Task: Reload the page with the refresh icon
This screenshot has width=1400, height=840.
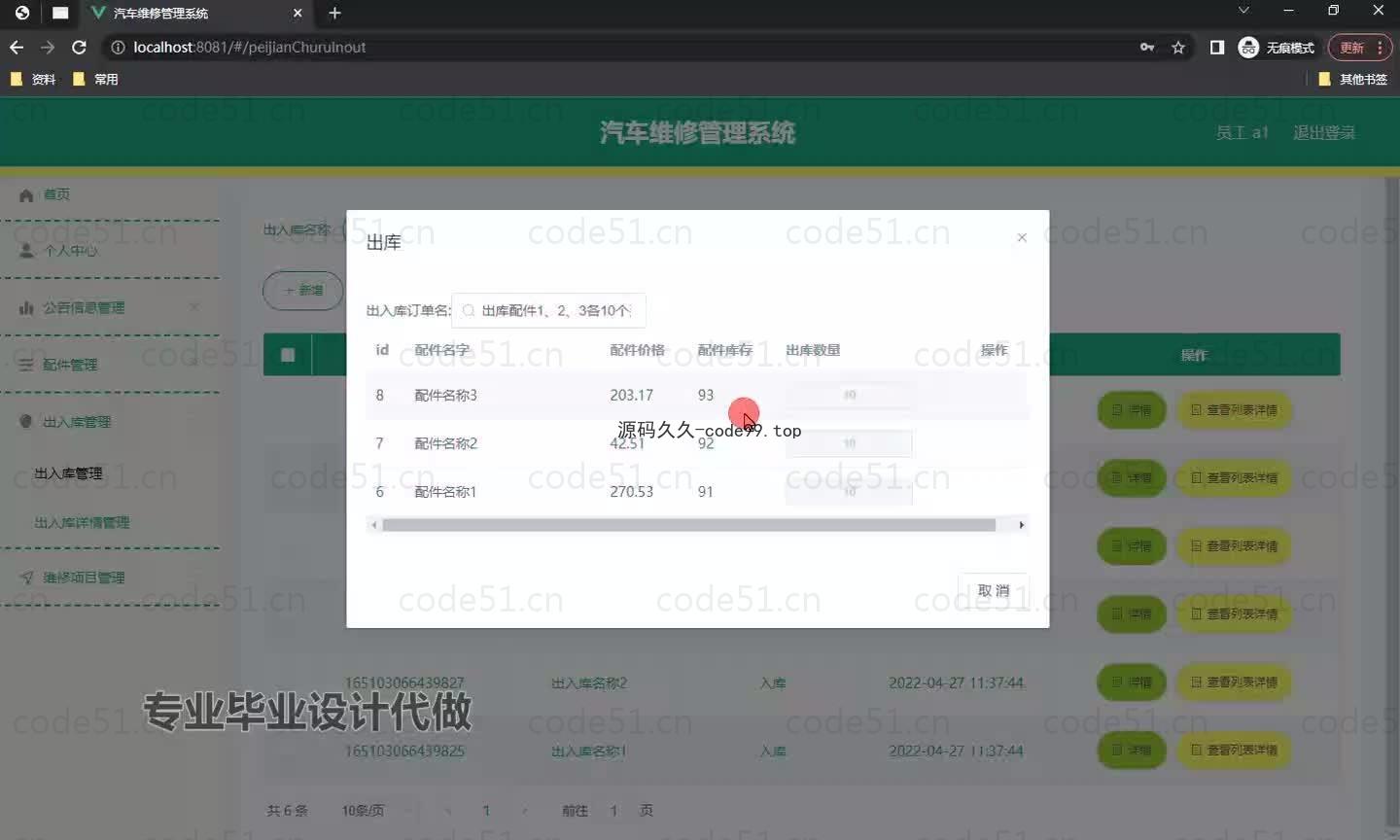Action: (80, 48)
